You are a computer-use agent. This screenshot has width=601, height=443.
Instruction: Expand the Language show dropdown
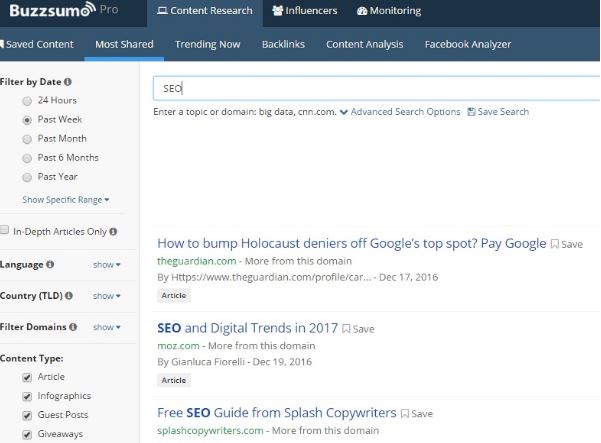tap(106, 265)
